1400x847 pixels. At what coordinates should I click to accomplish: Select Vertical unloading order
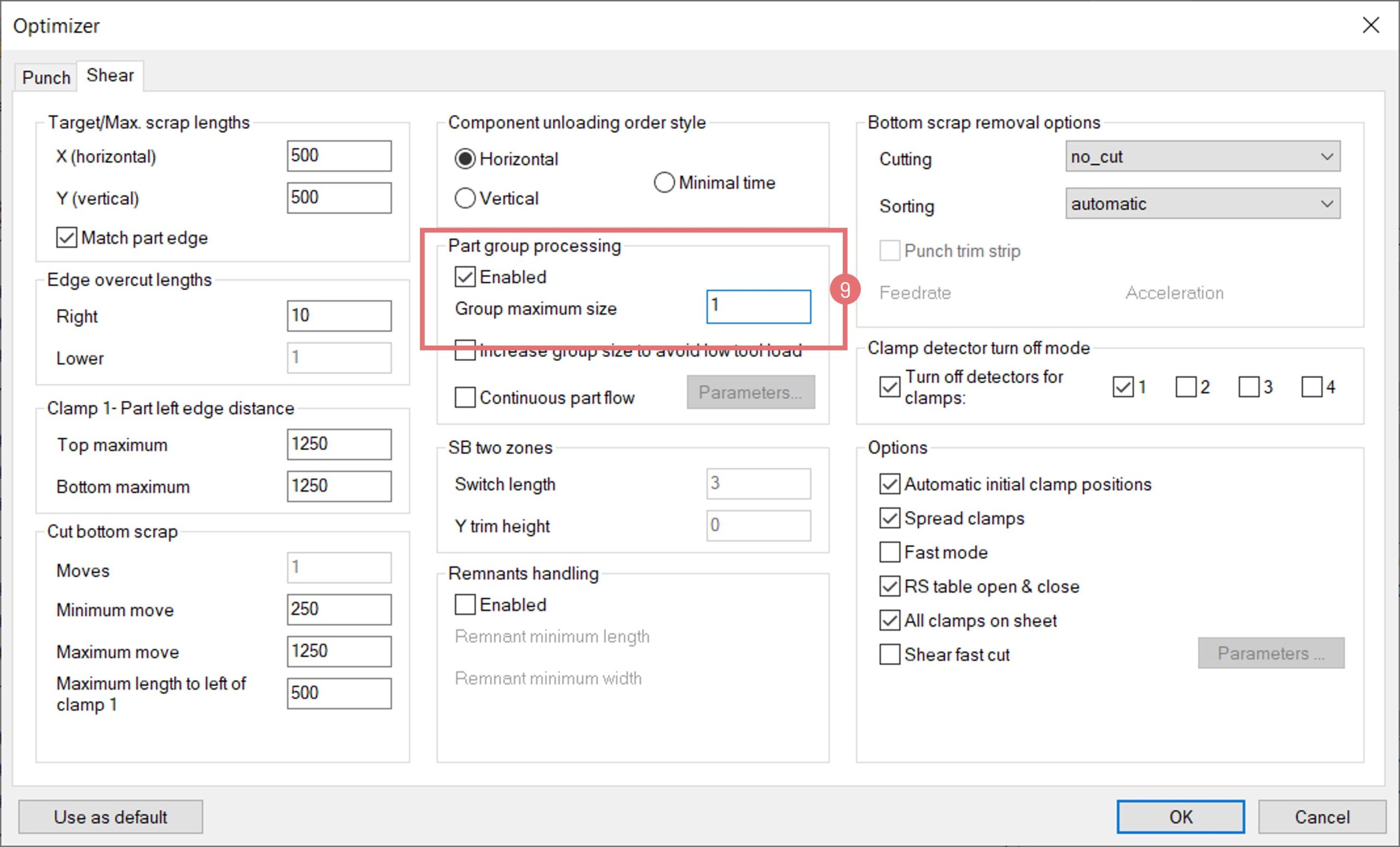(x=465, y=198)
